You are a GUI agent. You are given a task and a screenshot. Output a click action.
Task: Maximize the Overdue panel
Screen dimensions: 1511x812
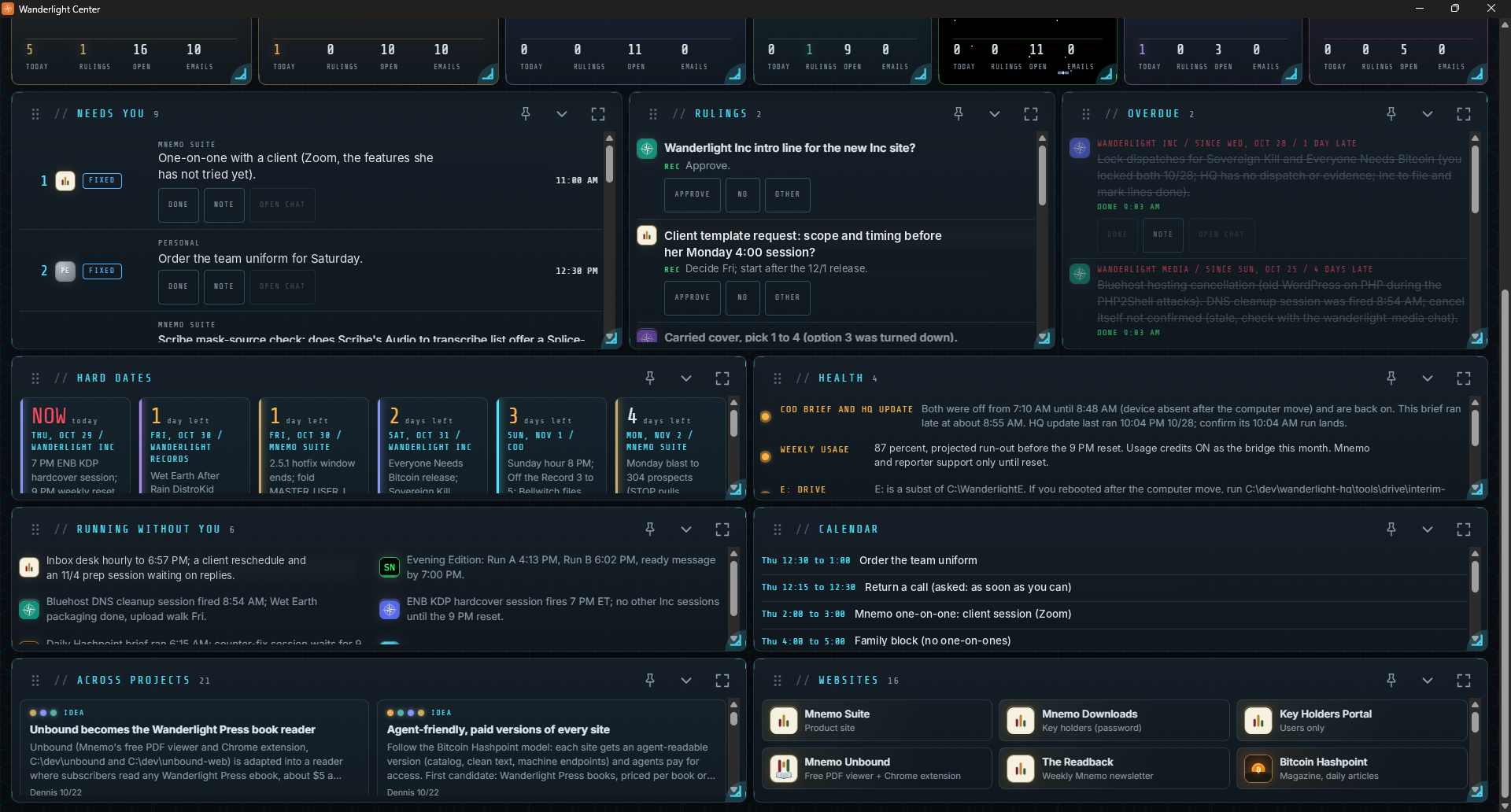click(x=1464, y=114)
